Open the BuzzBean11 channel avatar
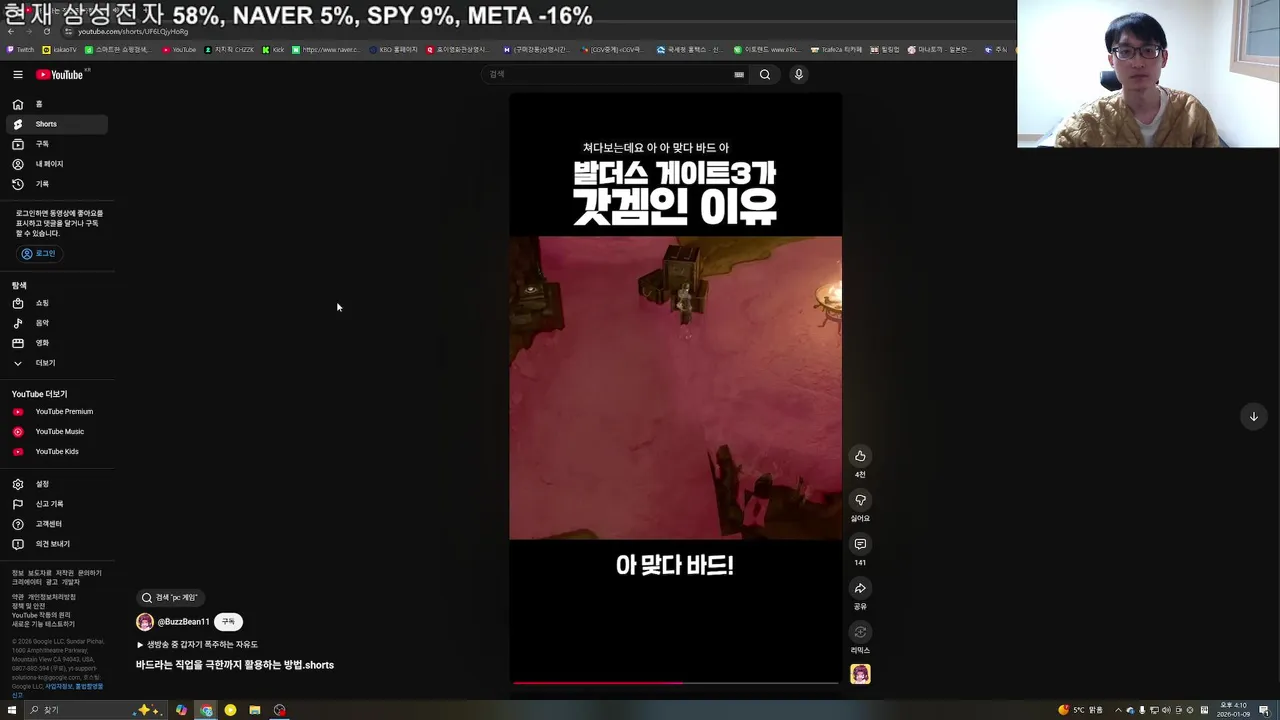Viewport: 1280px width, 720px height. coord(145,622)
